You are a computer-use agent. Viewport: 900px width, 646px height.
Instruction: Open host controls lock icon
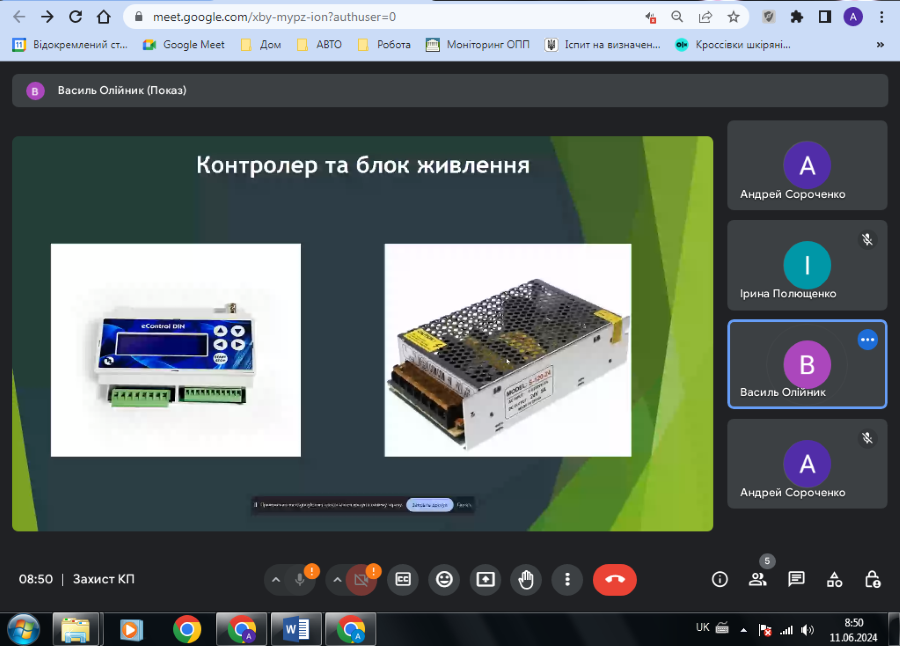(x=872, y=579)
